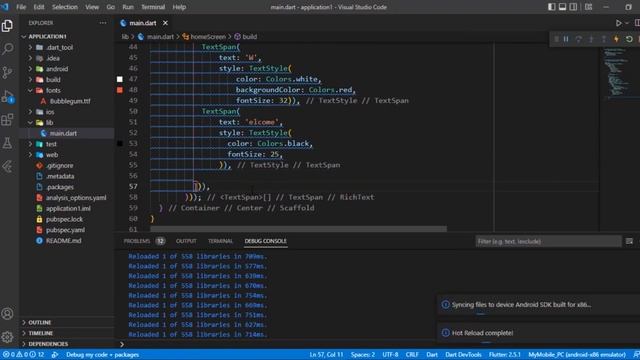Click the Run play button in editor title

(x=619, y=23)
